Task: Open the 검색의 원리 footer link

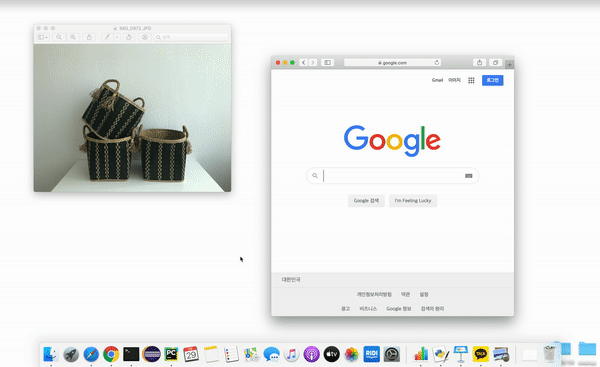Action: click(x=432, y=308)
